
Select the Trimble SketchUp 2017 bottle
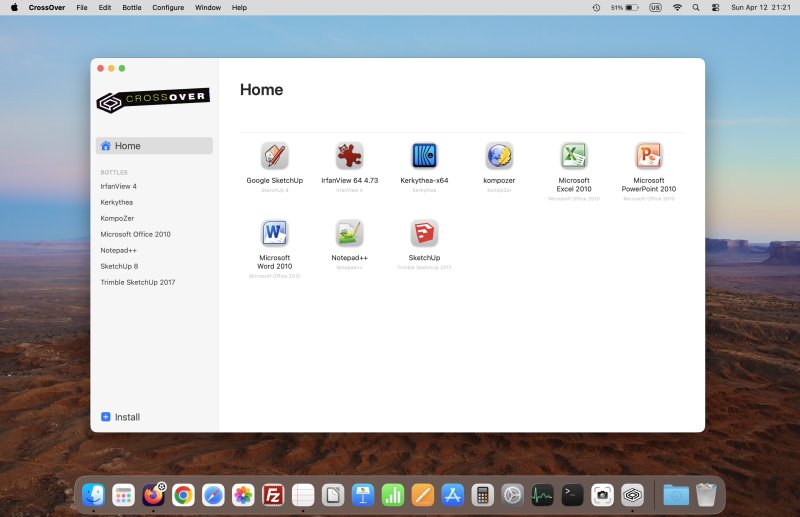coord(138,282)
